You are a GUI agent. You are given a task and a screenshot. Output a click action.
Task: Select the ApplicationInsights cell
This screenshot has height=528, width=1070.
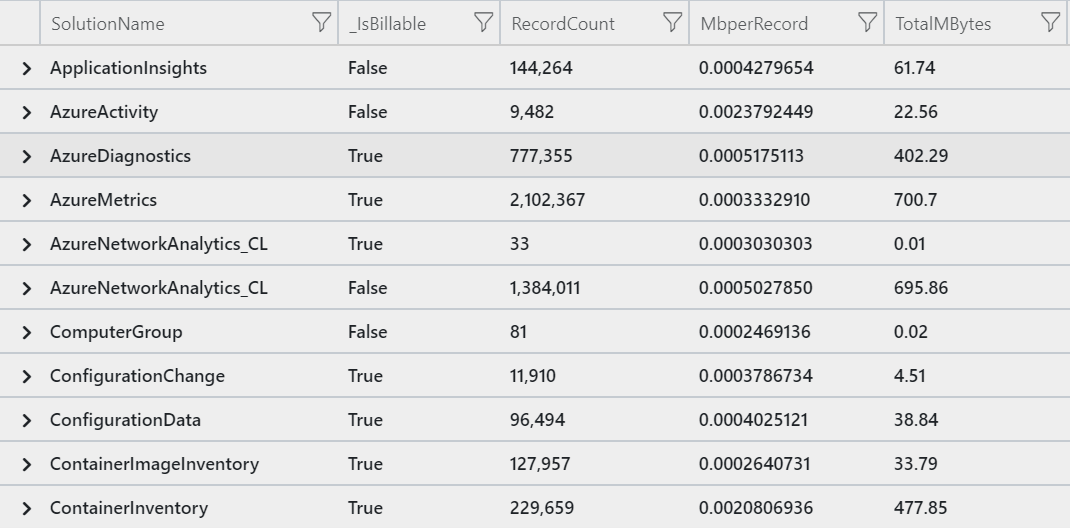point(128,68)
